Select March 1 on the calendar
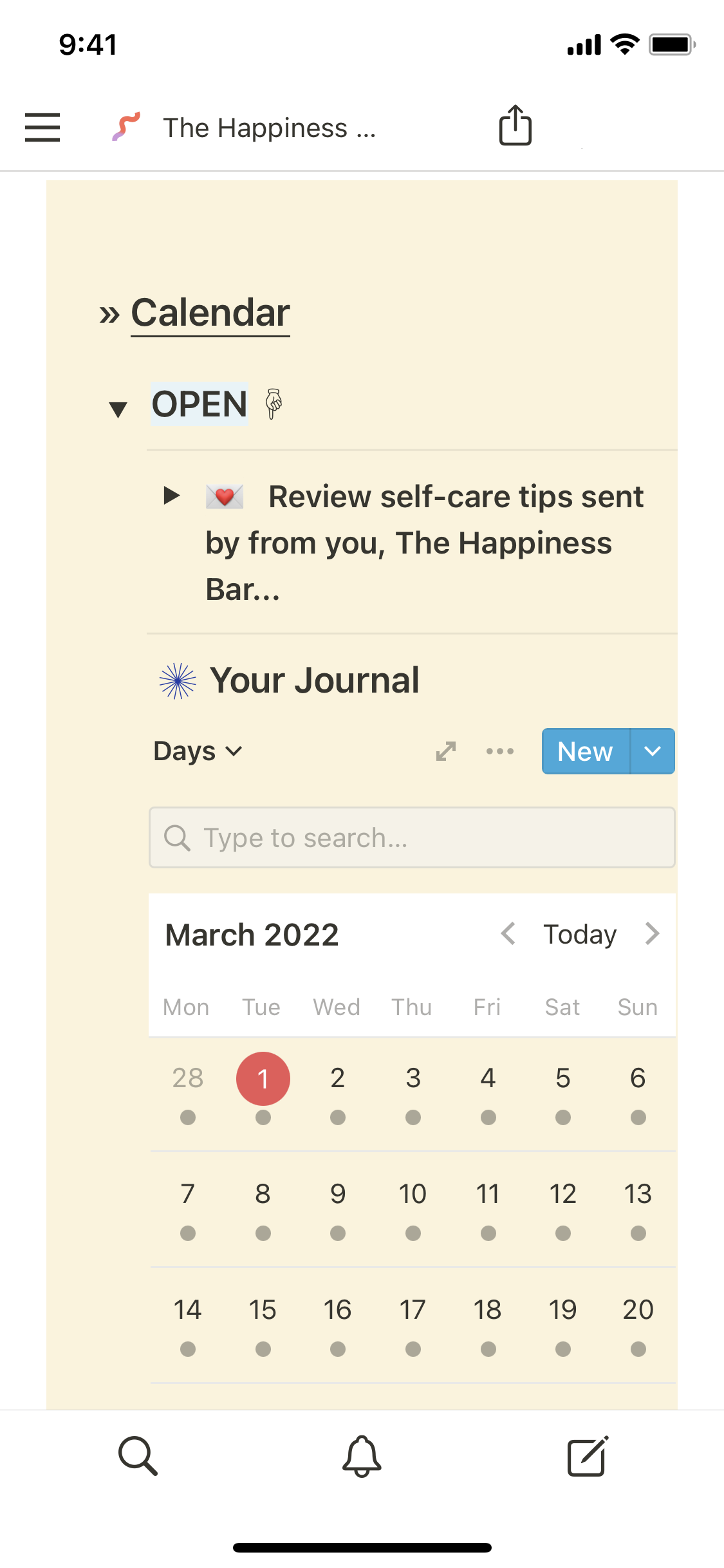This screenshot has width=724, height=1568. pos(263,1078)
